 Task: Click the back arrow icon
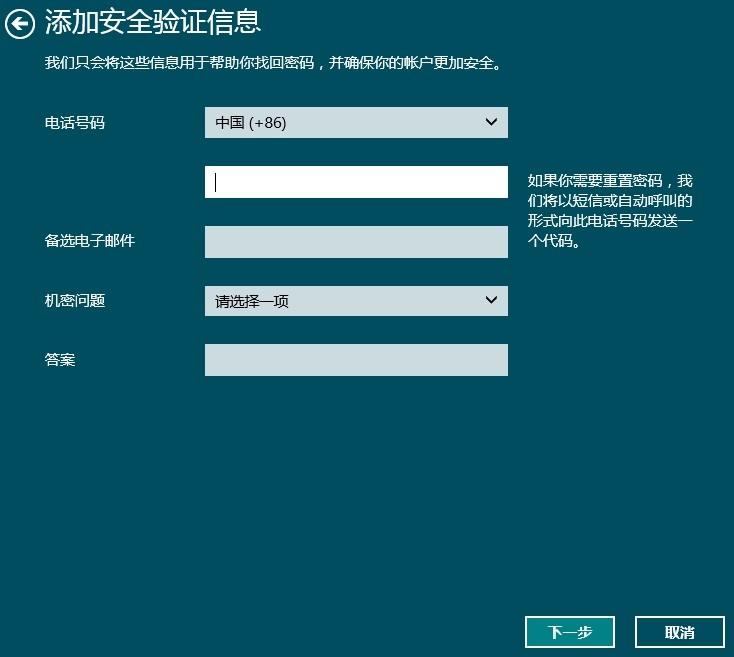20,24
